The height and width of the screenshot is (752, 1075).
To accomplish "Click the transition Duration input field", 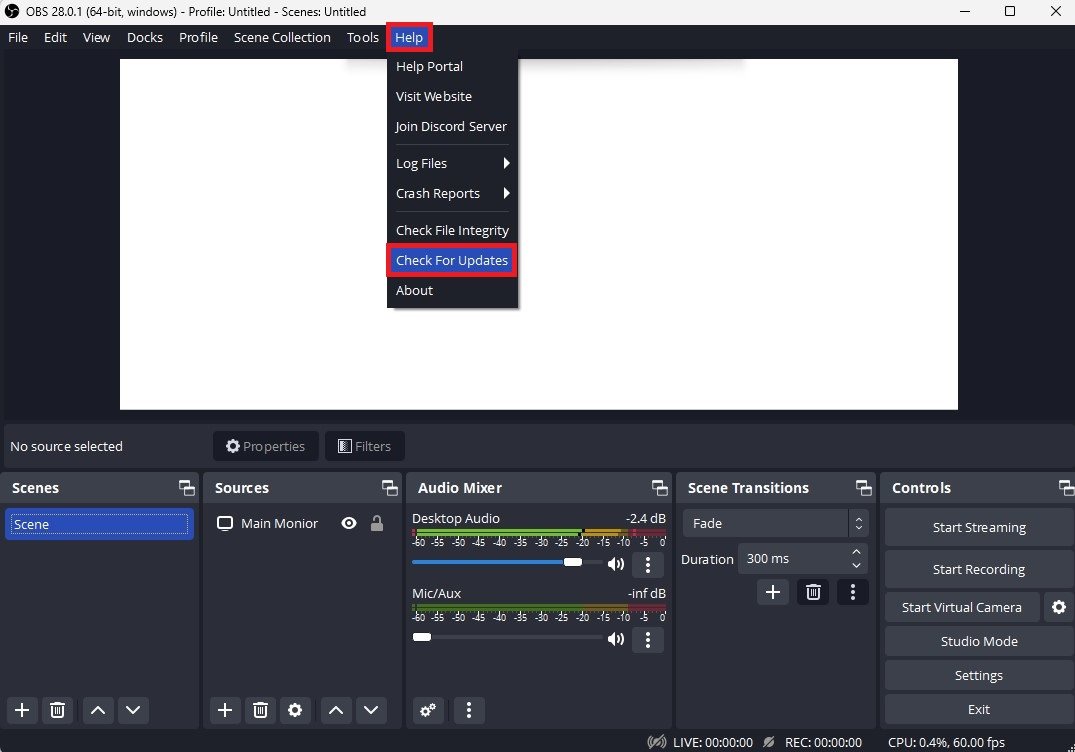I will [x=793, y=559].
